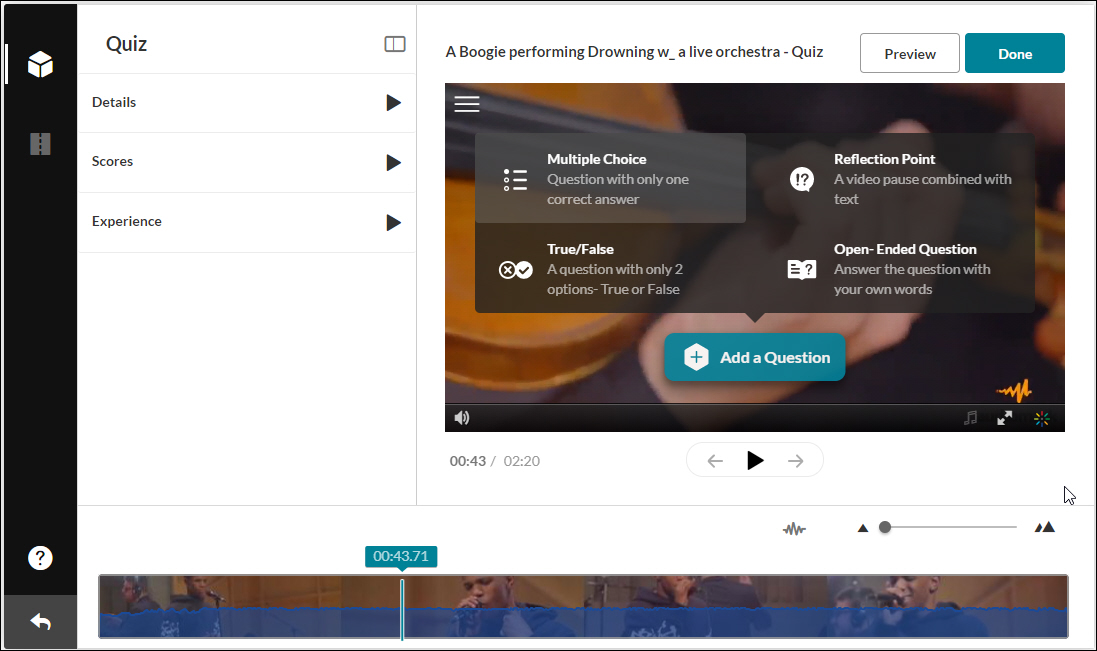Zoom out timeline with single triangle icon
Viewport: 1097px width, 651px height.
(863, 528)
